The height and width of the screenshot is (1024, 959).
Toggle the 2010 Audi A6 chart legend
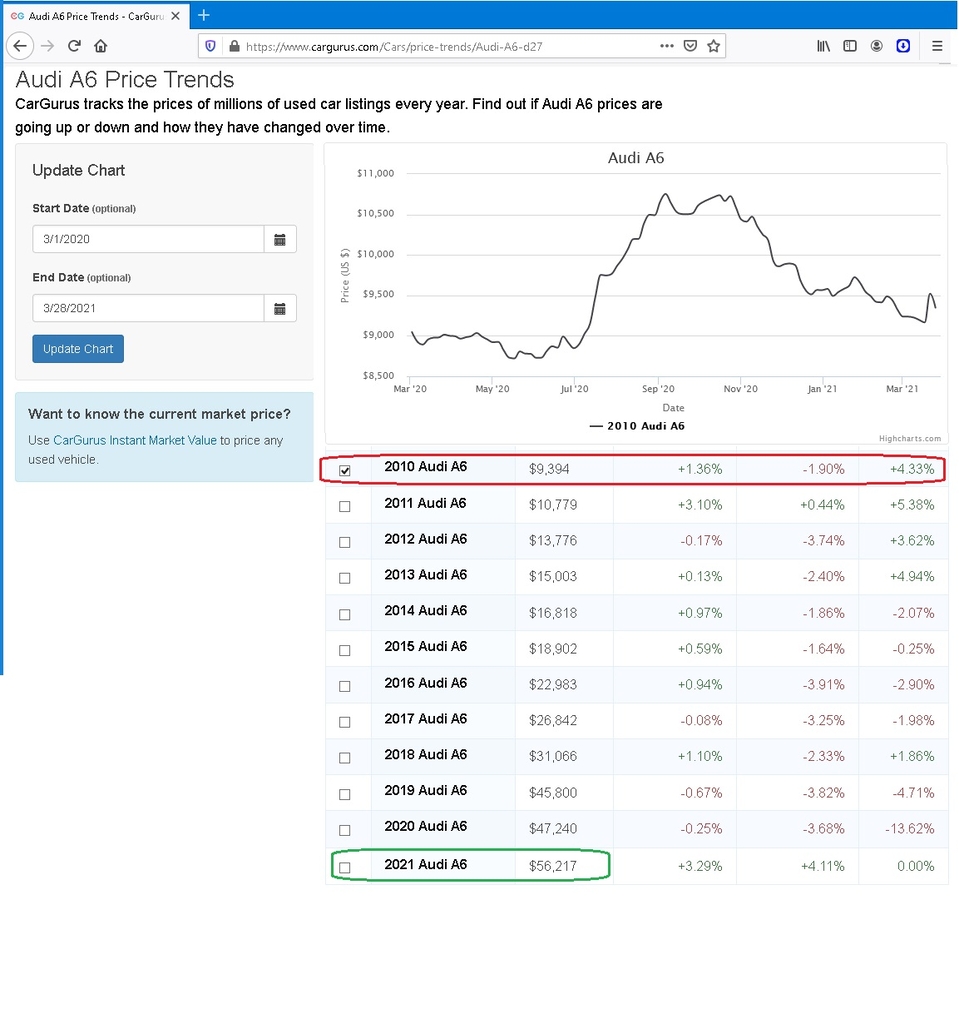coord(637,426)
